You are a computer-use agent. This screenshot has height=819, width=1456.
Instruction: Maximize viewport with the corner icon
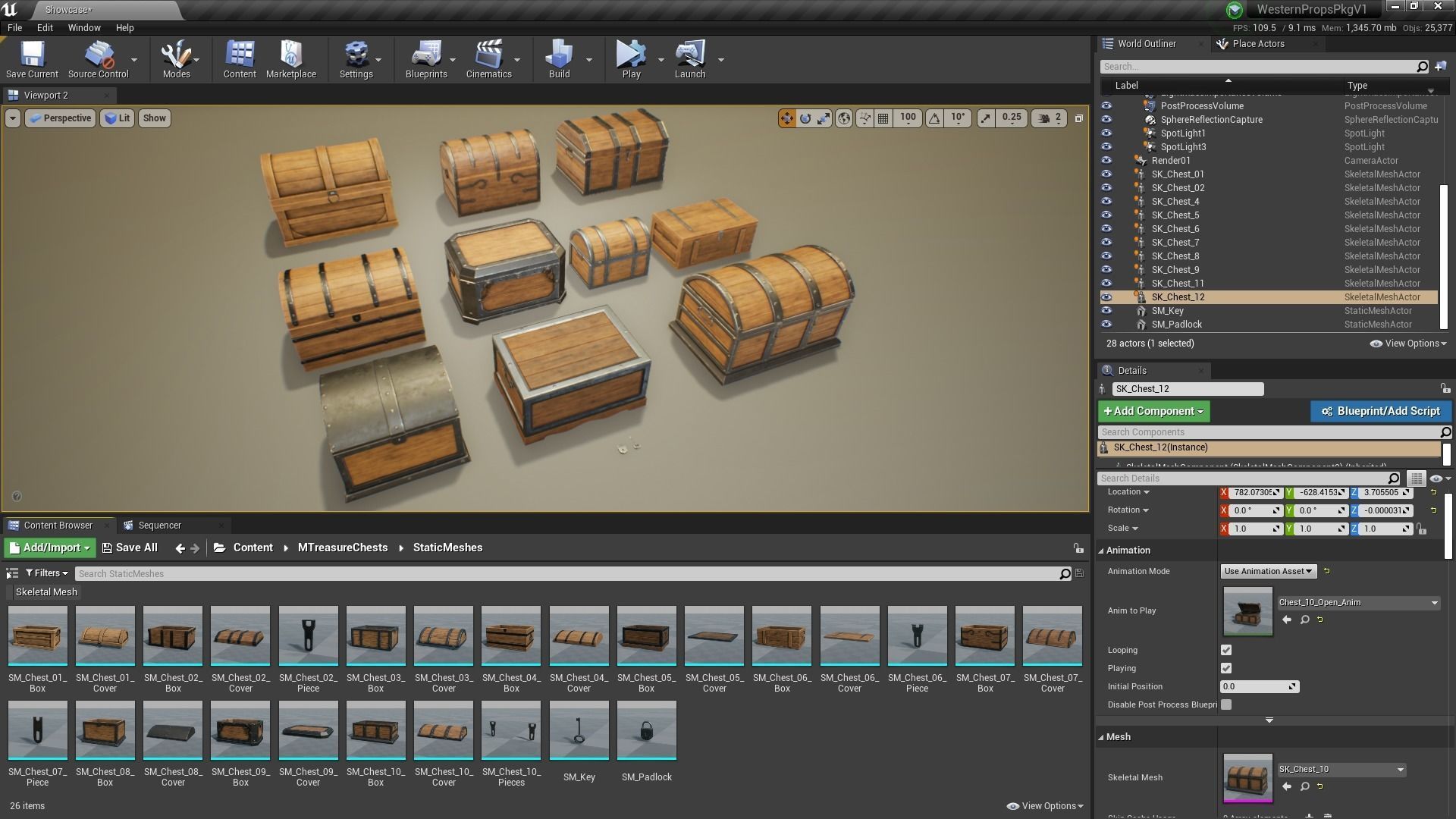(1078, 118)
